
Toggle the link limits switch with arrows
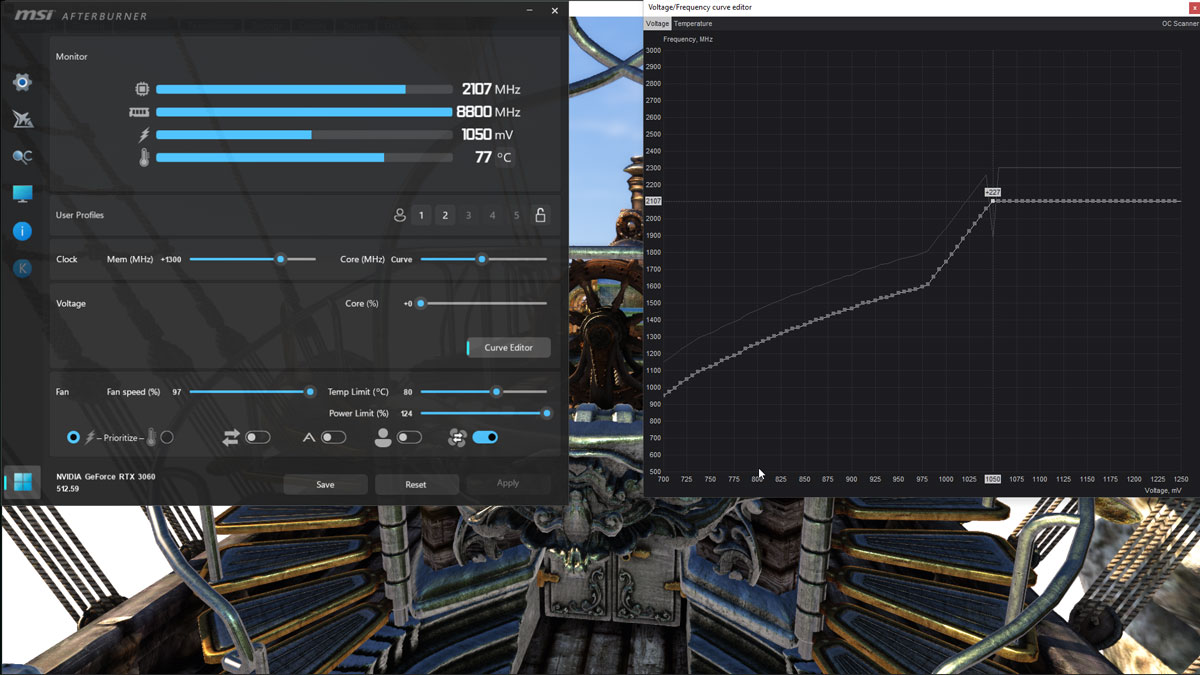257,437
